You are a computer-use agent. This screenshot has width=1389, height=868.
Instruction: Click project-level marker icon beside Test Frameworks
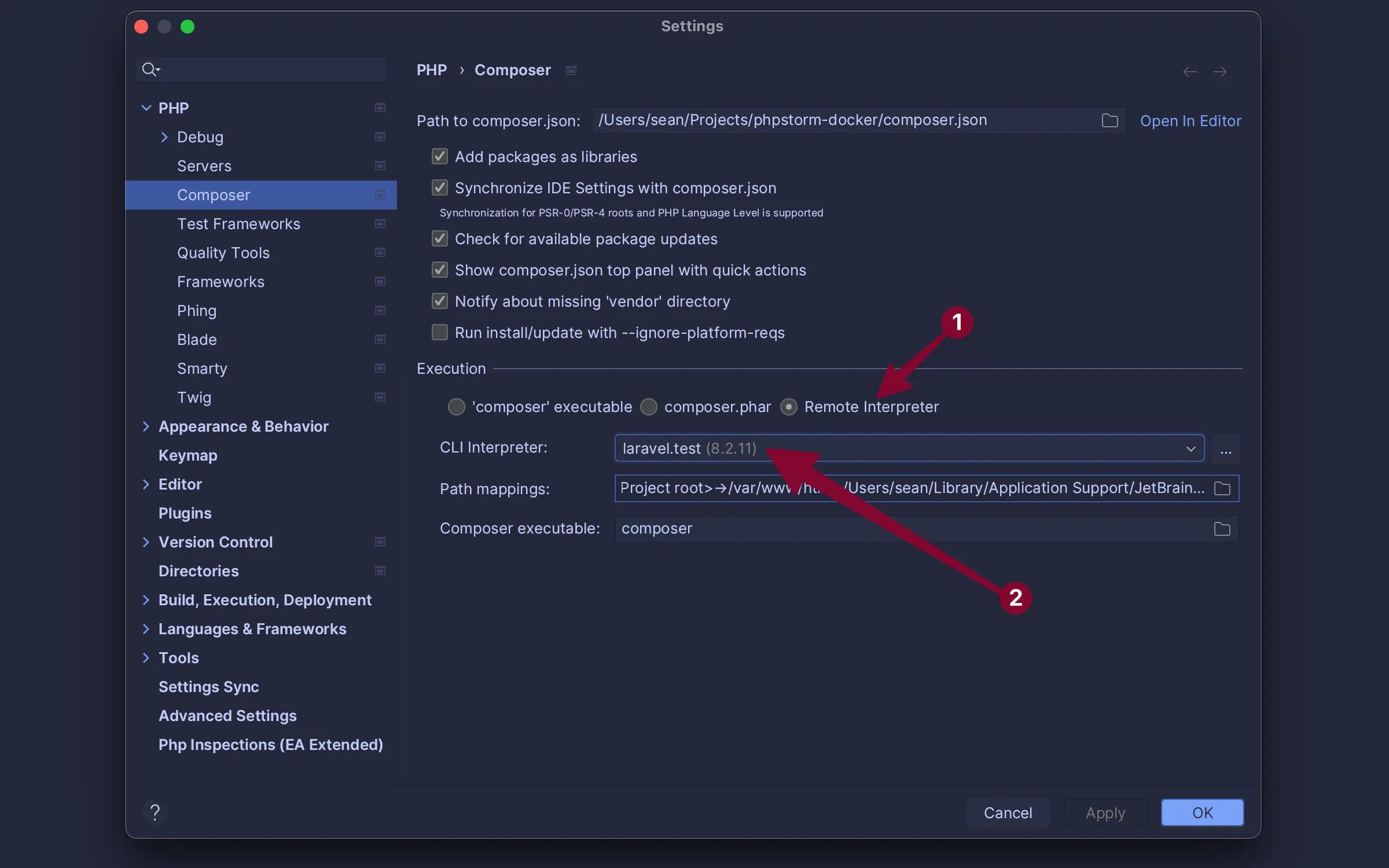[x=380, y=223]
